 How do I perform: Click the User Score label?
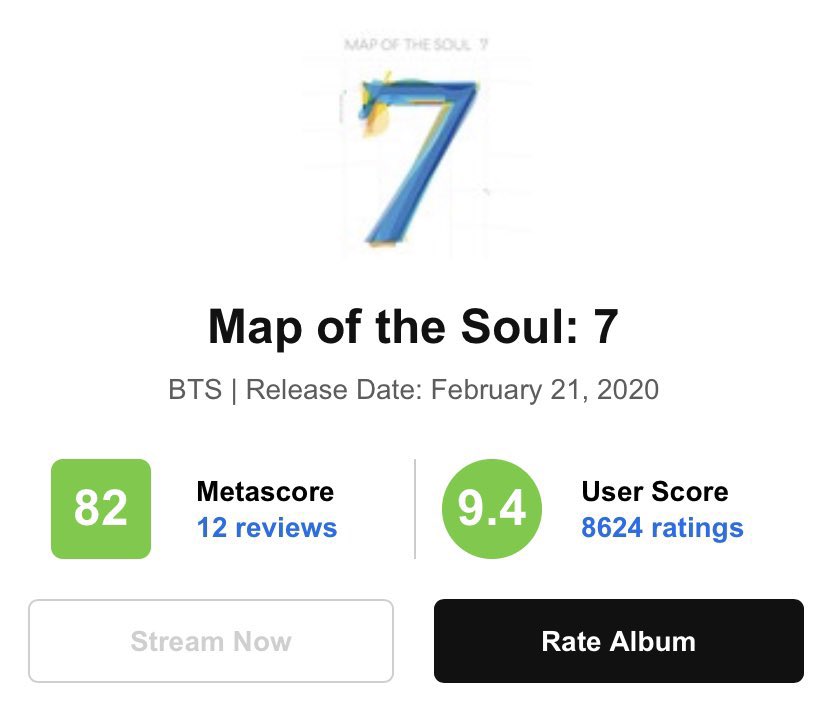(x=655, y=492)
